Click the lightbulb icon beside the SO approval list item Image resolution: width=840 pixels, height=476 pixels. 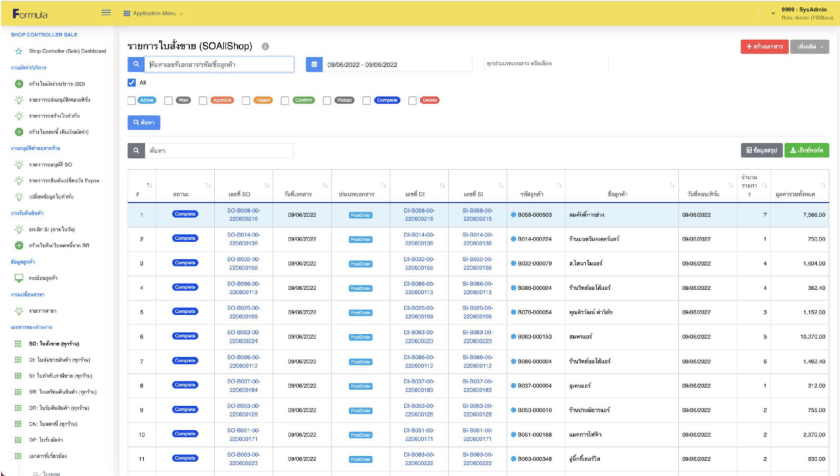pos(19,164)
